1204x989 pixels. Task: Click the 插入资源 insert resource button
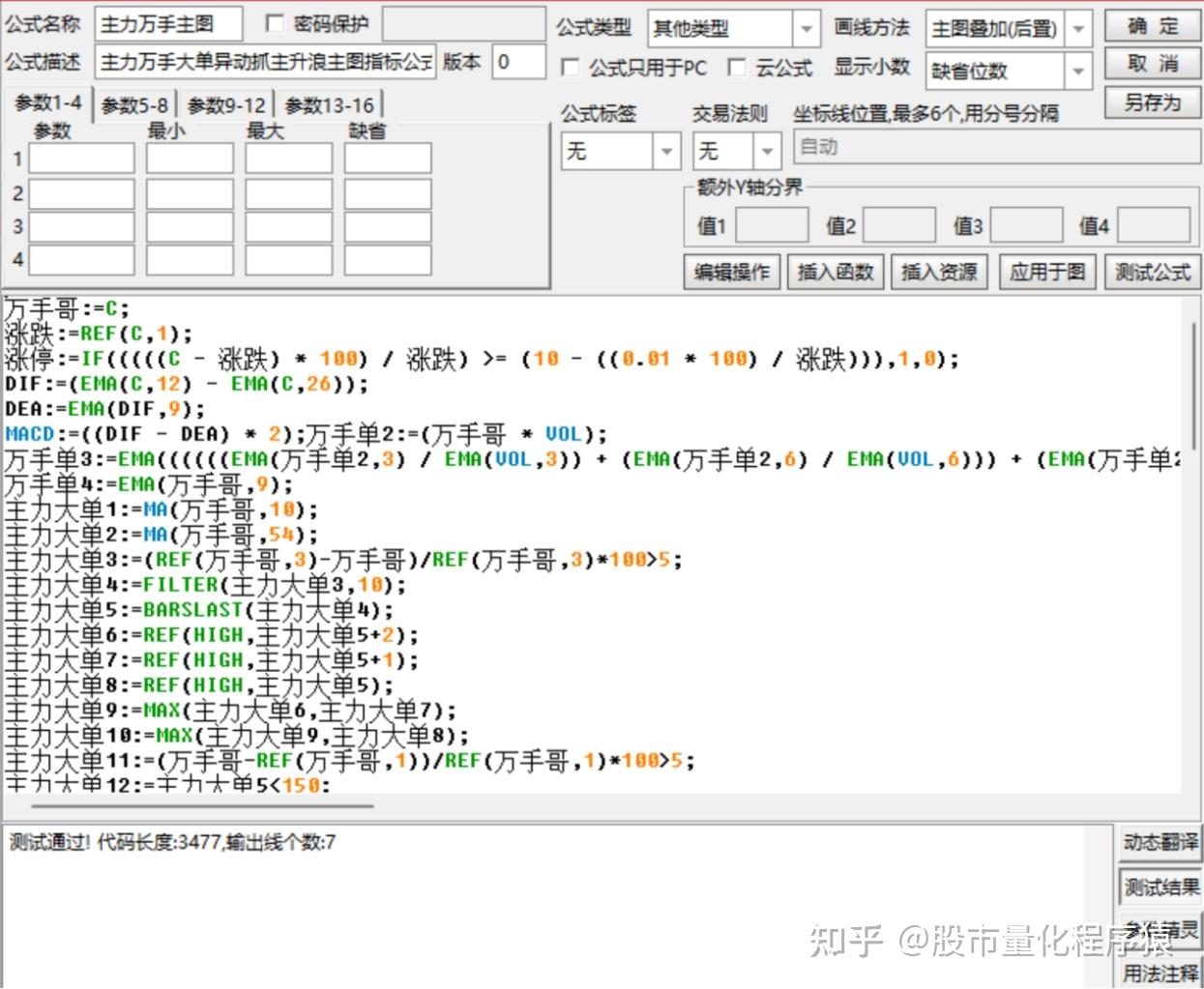(939, 273)
